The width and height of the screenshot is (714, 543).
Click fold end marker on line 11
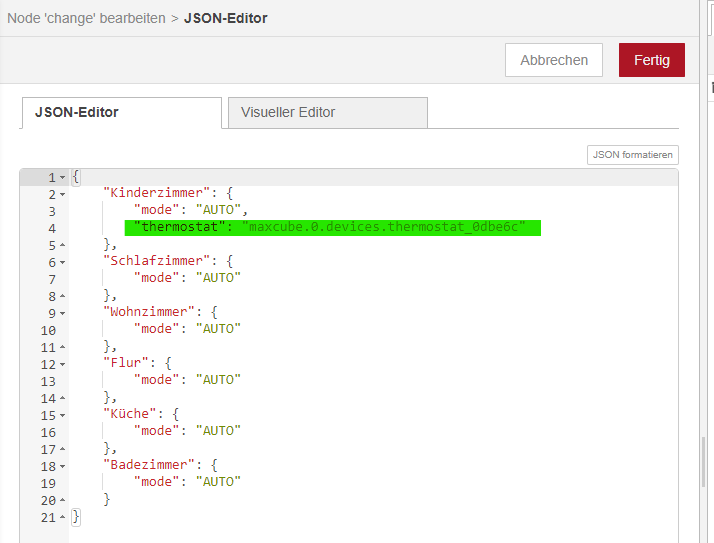62,347
